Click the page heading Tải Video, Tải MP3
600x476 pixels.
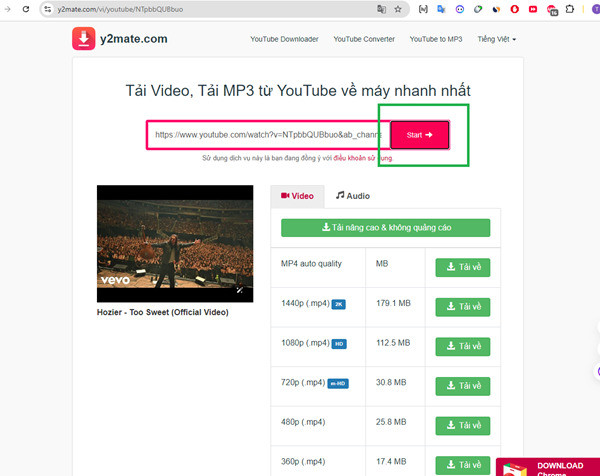click(x=298, y=91)
